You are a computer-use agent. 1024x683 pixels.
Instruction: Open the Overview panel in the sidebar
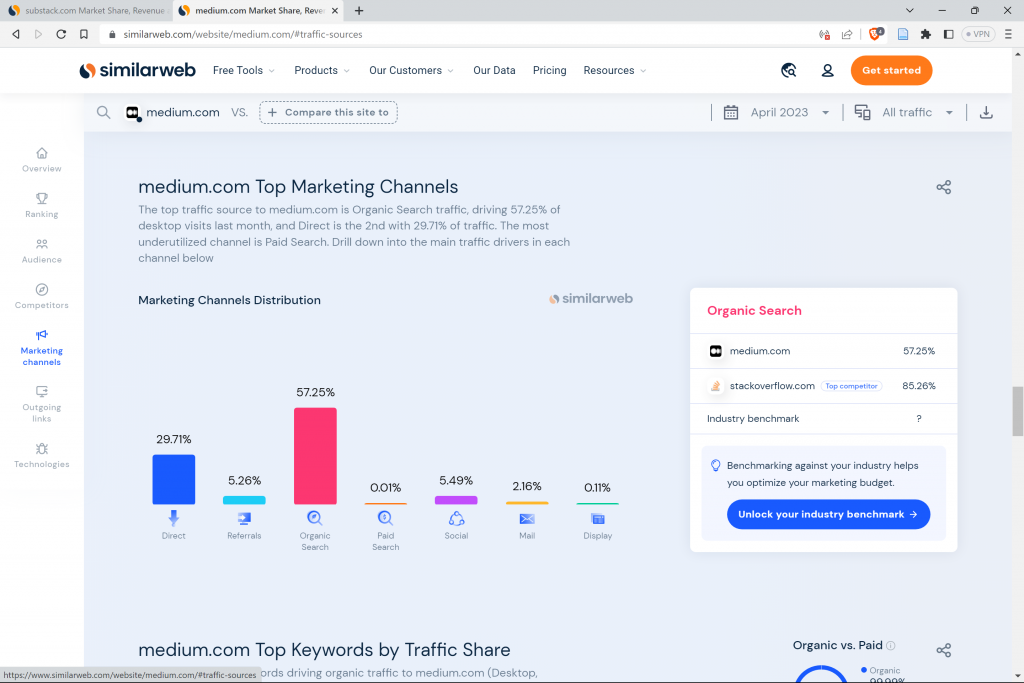click(x=41, y=159)
